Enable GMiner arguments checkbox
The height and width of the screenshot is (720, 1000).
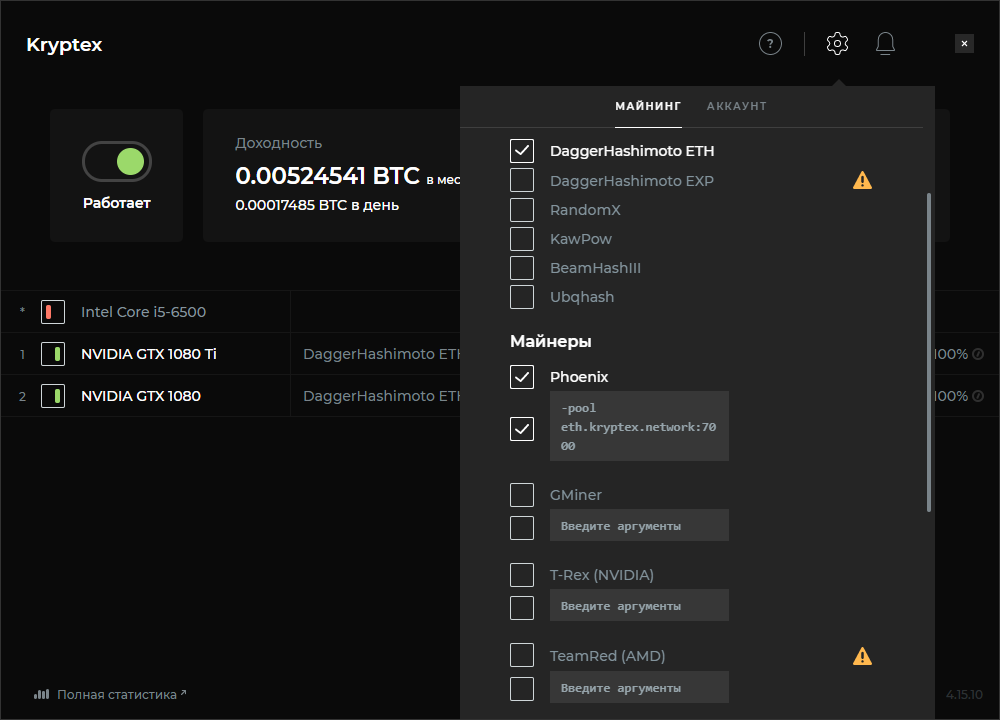[x=522, y=527]
